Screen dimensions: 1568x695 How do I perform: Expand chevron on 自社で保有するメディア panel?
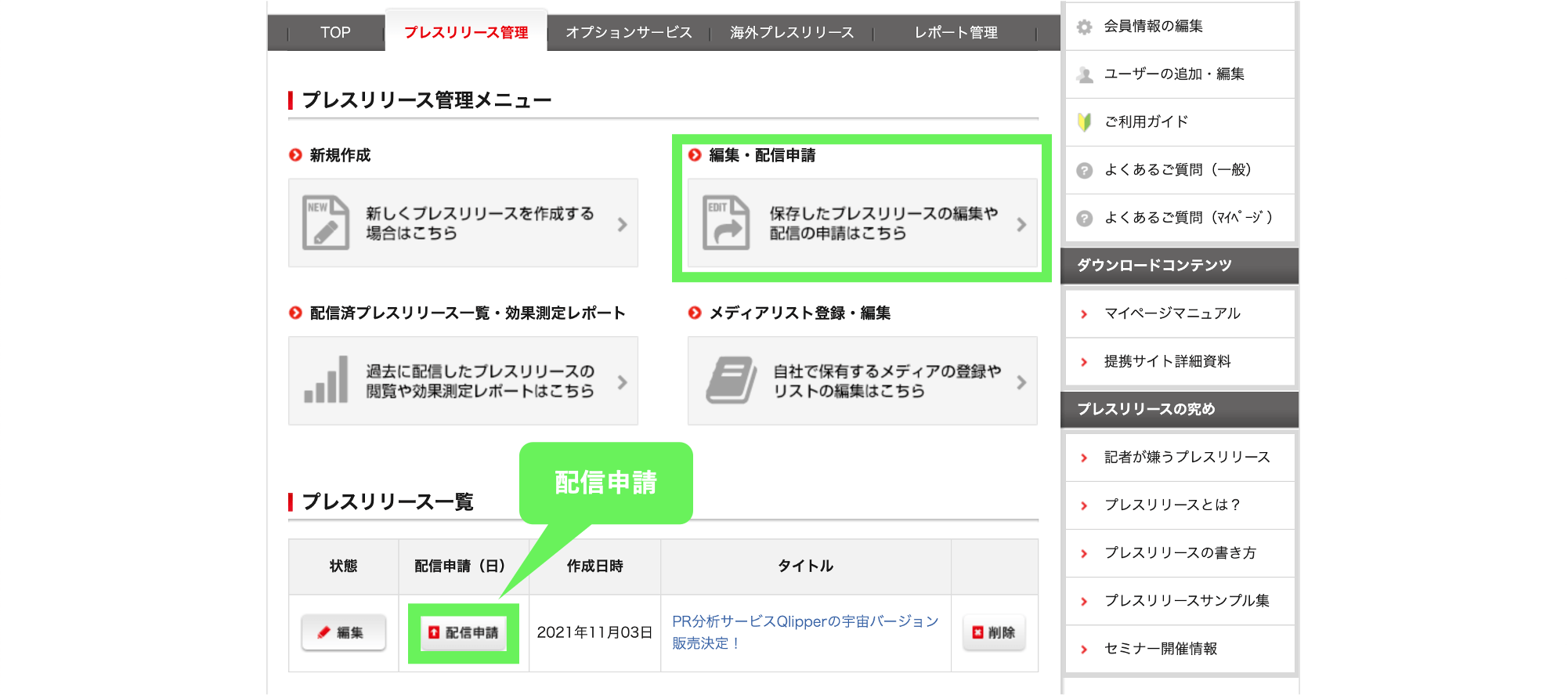coord(1021,382)
